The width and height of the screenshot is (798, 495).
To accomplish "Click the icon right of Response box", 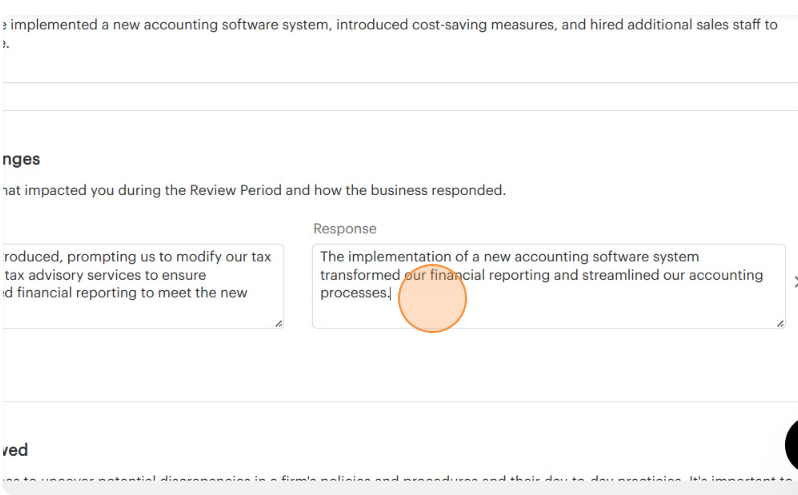I will (795, 282).
